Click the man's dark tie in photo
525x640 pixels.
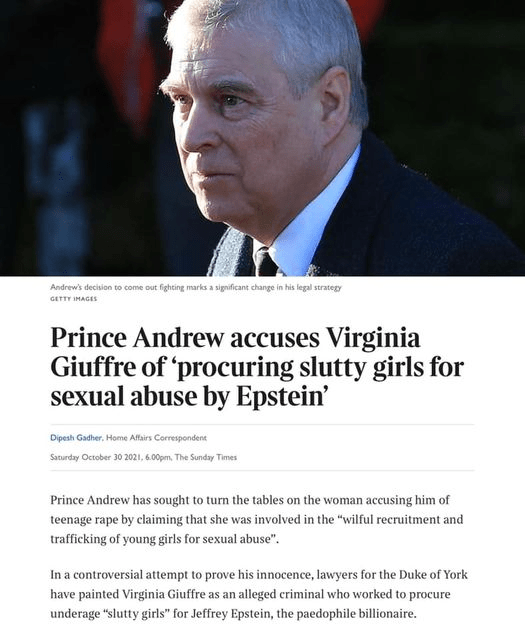265,262
